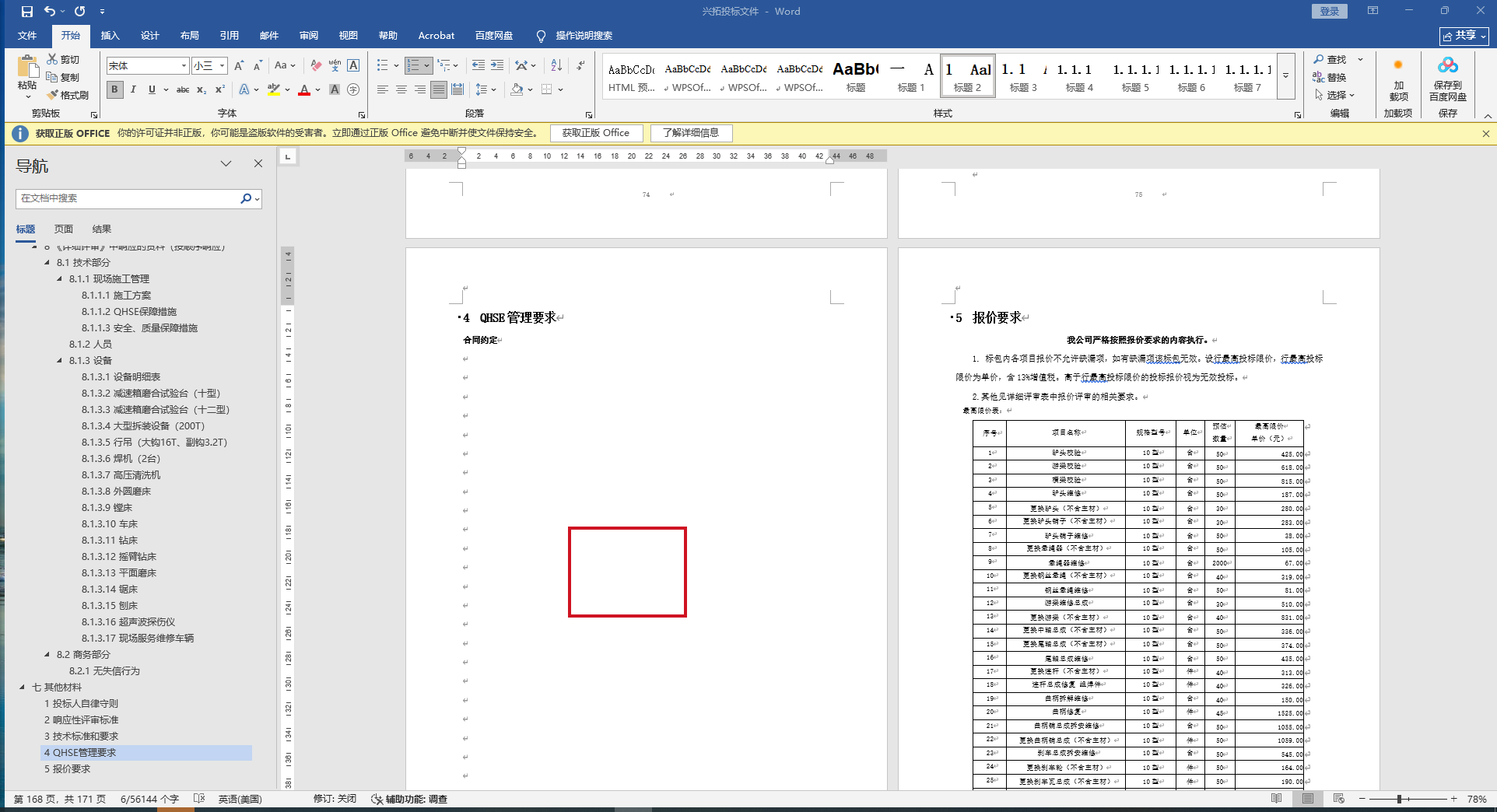Screen dimensions: 1497x812
Task: Toggle justify alignment
Action: pos(439,89)
